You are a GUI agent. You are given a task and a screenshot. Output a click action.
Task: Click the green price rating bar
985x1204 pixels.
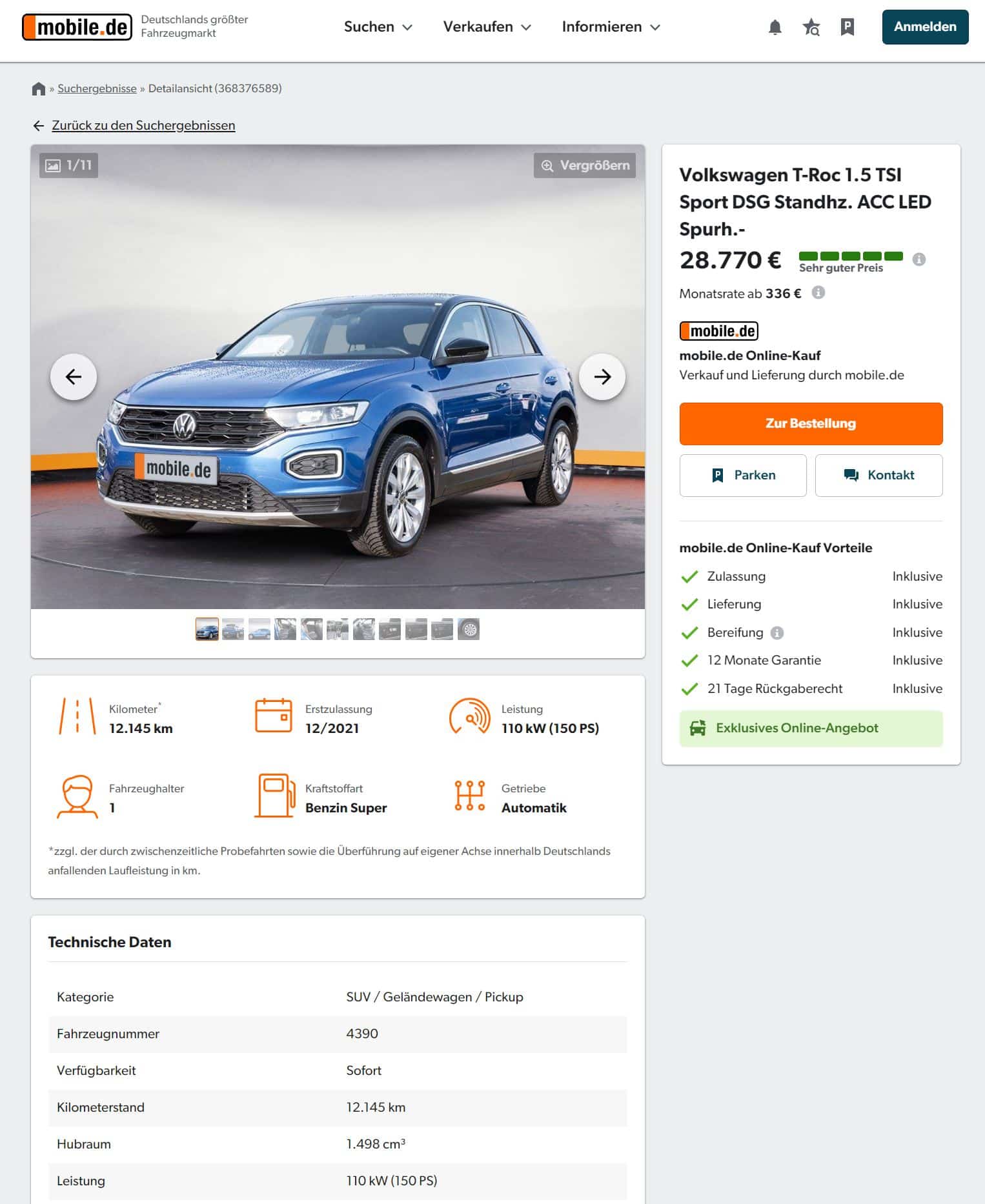[x=851, y=256]
